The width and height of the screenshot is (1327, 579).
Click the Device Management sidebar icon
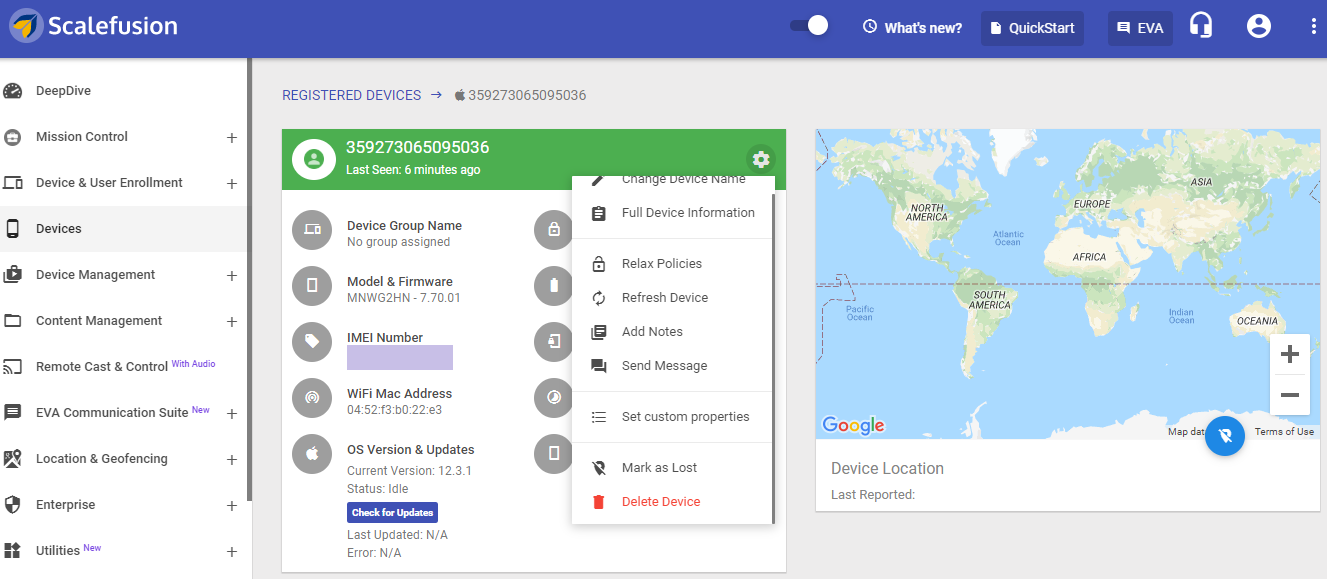[13, 275]
